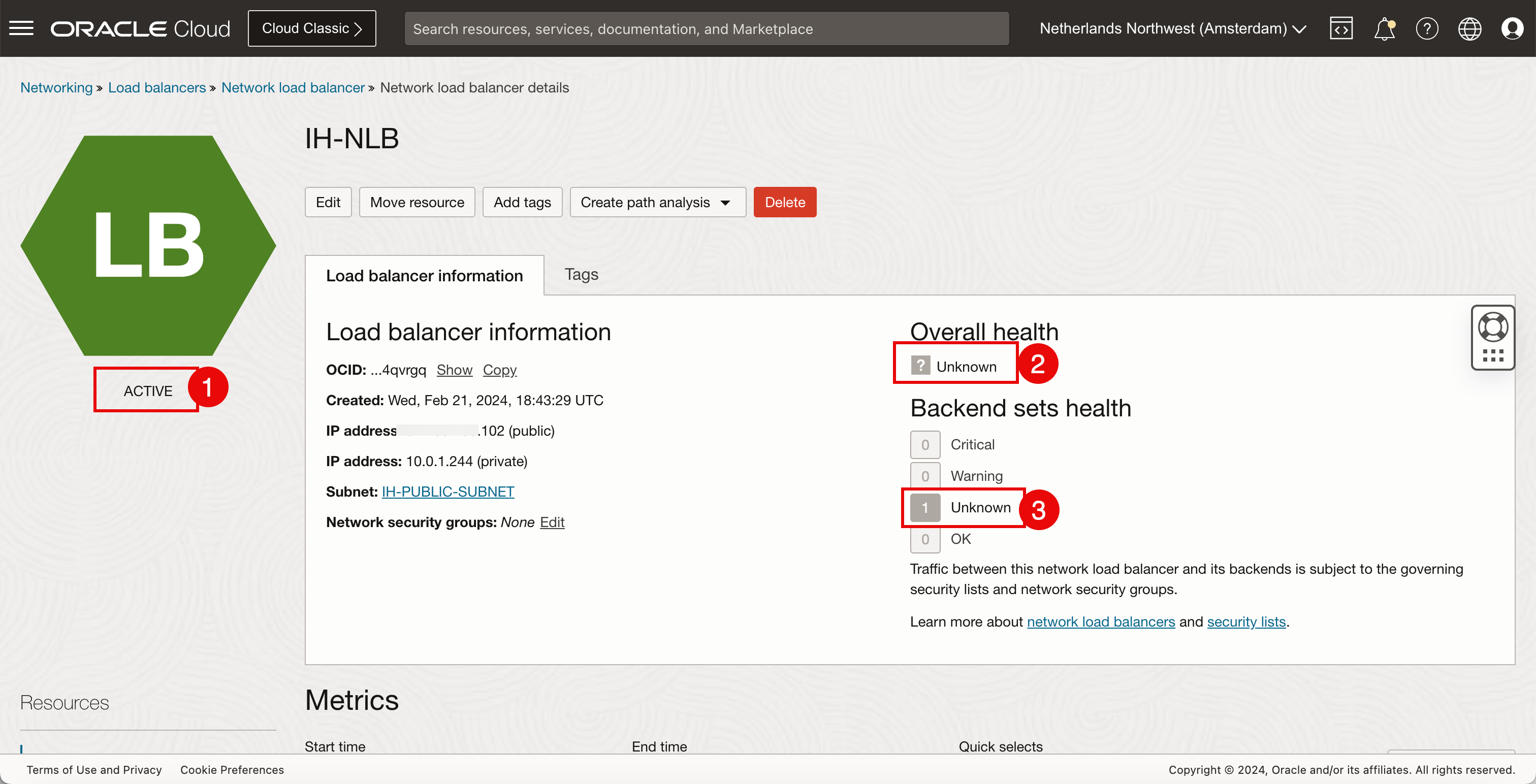Image resolution: width=1536 pixels, height=784 pixels.
Task: Click the help question mark icon
Action: click(x=1427, y=28)
